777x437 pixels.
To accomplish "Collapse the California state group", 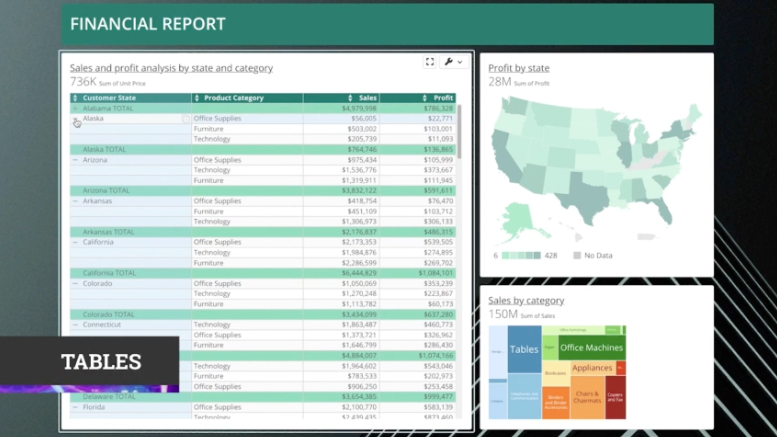I will pyautogui.click(x=75, y=242).
